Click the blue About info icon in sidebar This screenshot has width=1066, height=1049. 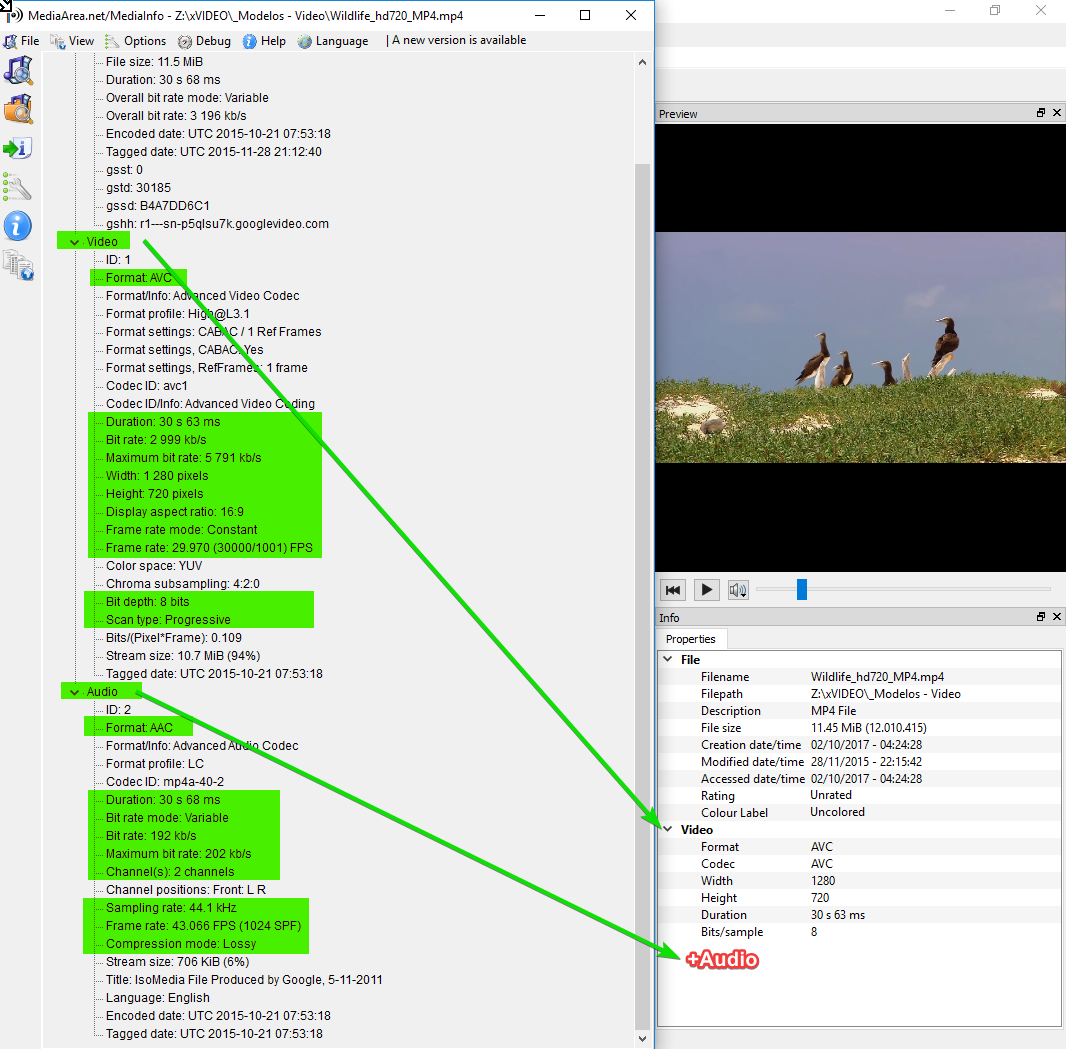click(18, 226)
